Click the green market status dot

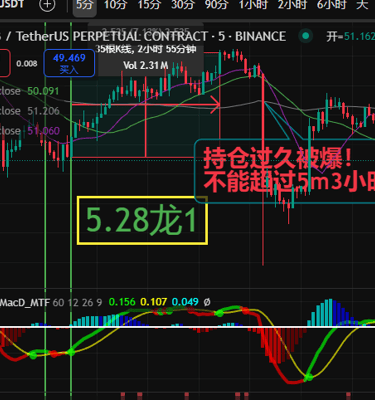click(x=305, y=36)
